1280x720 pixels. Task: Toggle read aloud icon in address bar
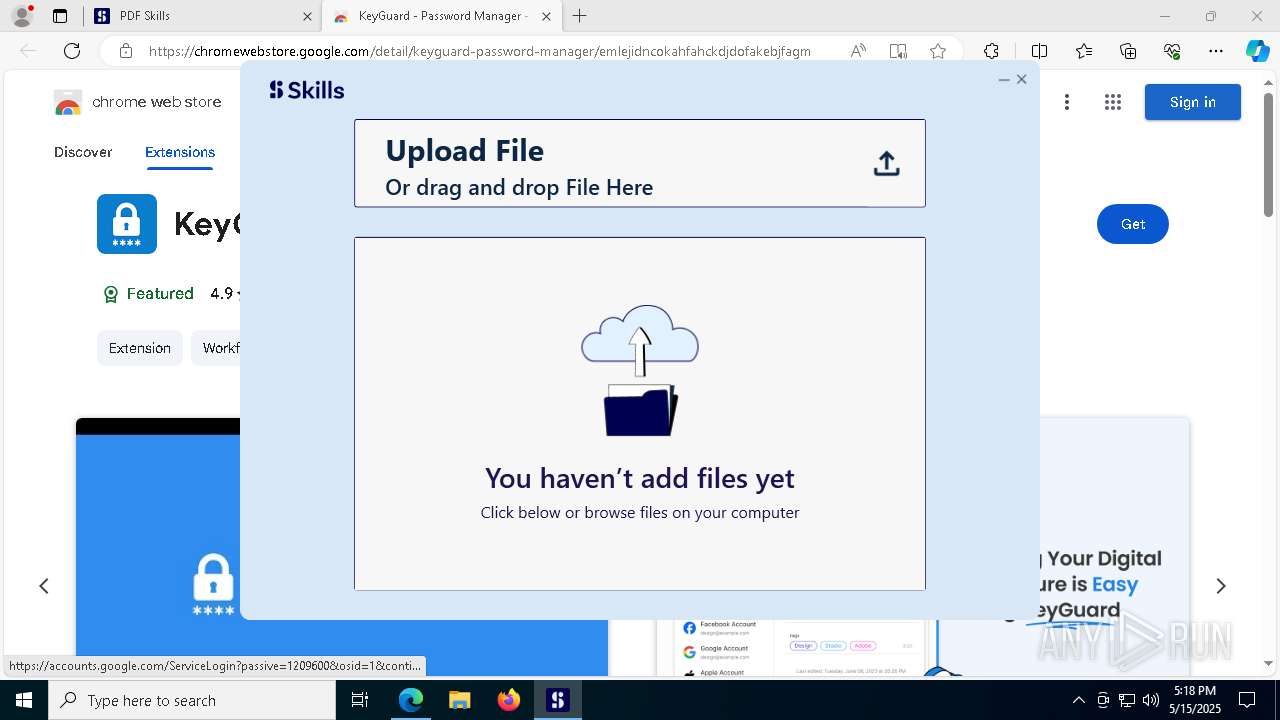tap(858, 51)
